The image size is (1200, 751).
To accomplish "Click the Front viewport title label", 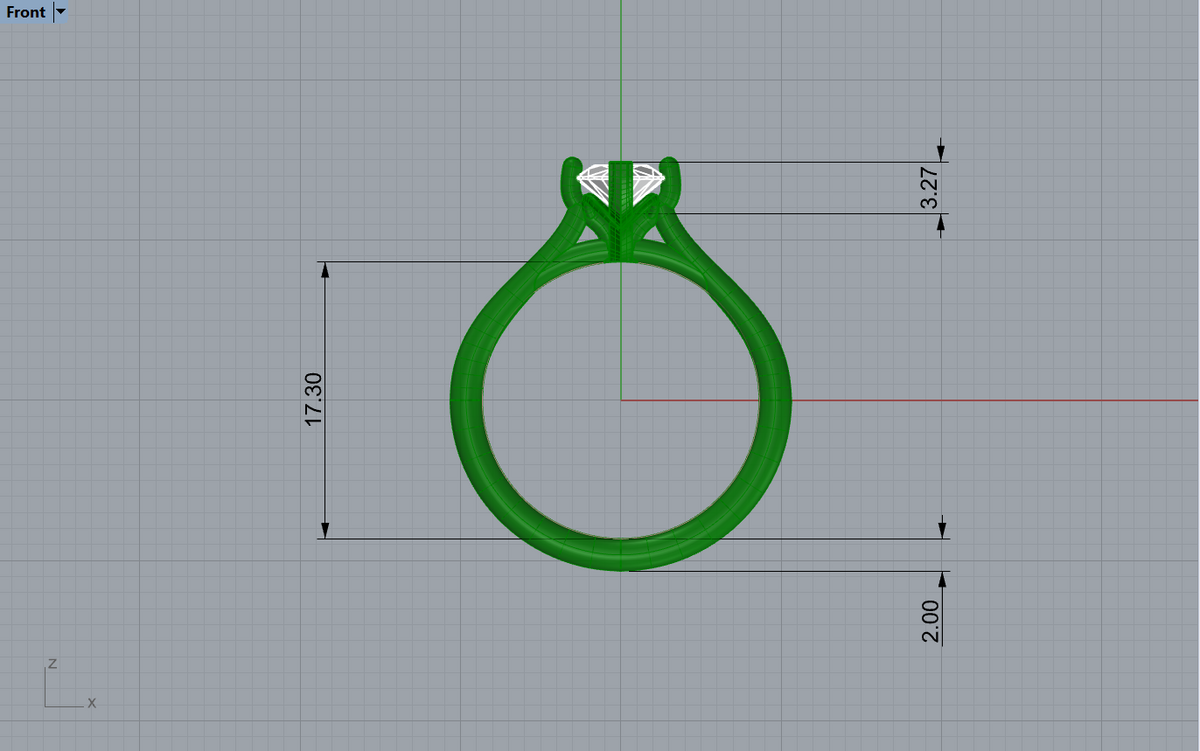I will 26,12.
